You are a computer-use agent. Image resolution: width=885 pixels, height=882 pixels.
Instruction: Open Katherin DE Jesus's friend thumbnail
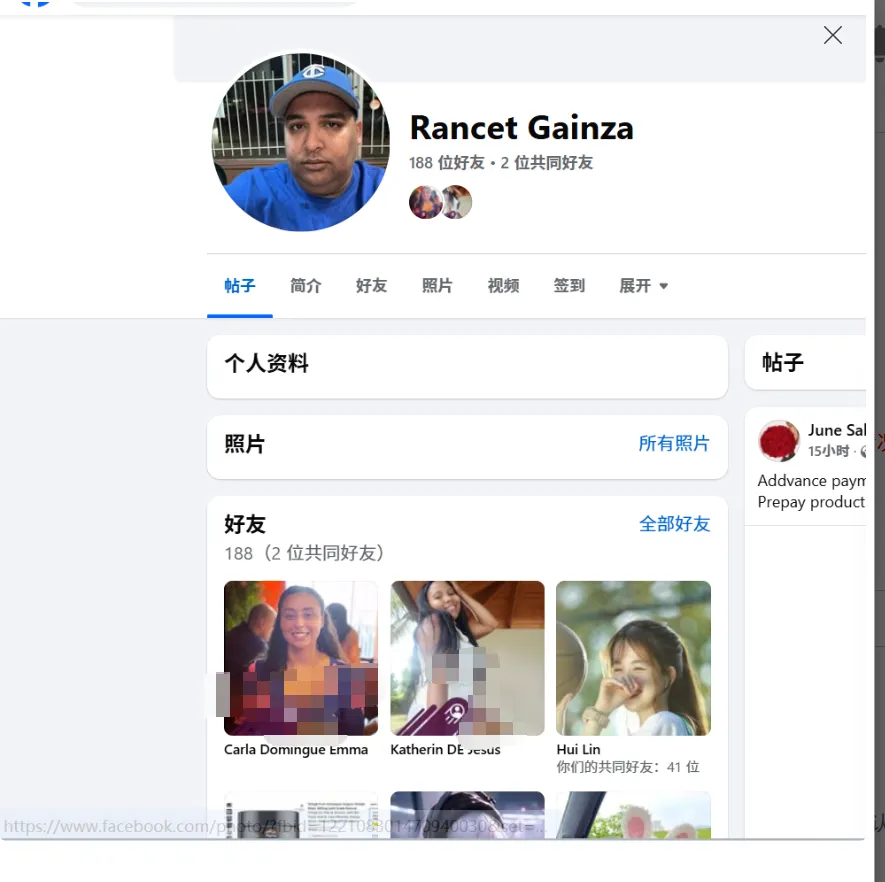coord(467,657)
